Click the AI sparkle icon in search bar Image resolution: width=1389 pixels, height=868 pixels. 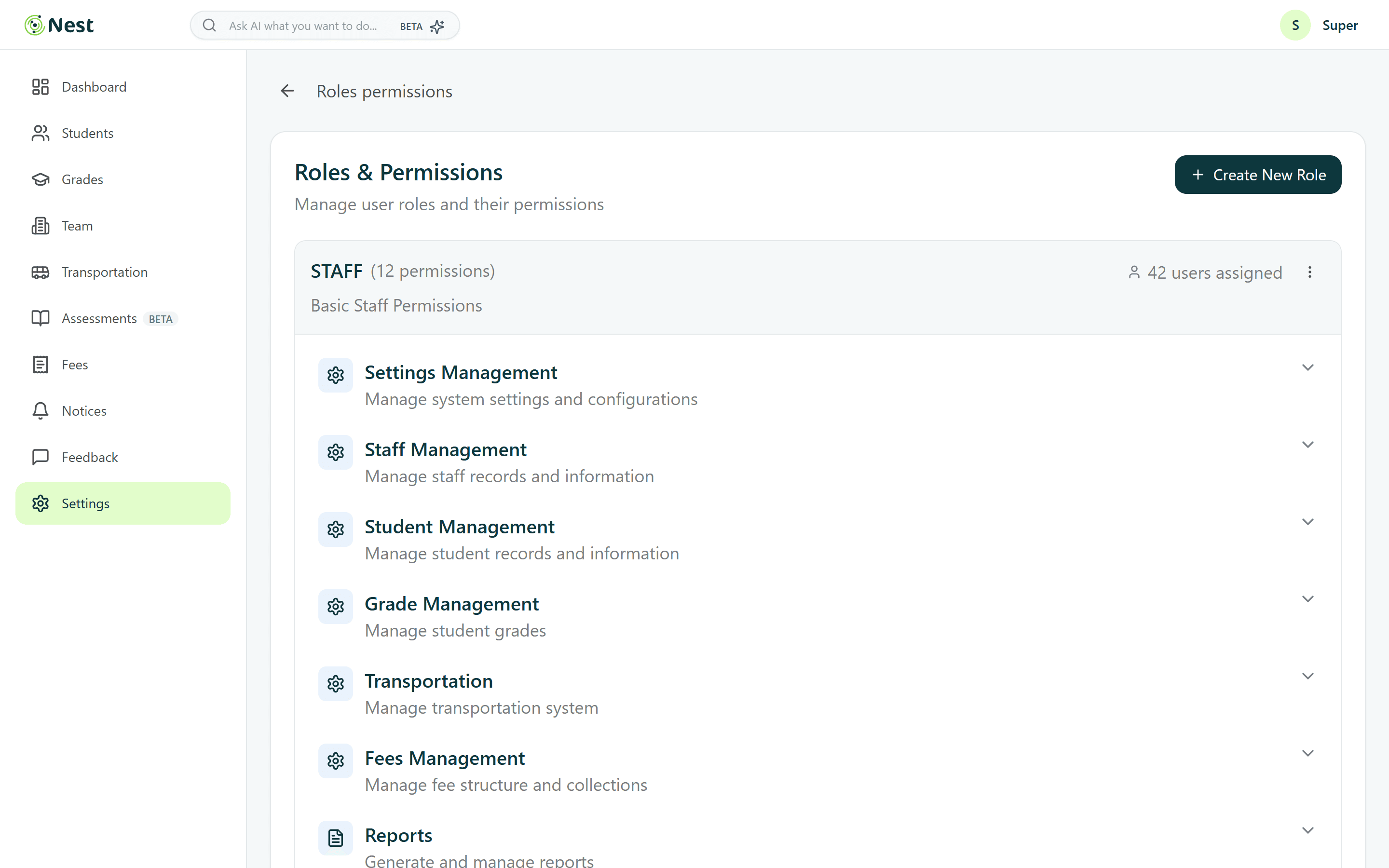pyautogui.click(x=437, y=27)
